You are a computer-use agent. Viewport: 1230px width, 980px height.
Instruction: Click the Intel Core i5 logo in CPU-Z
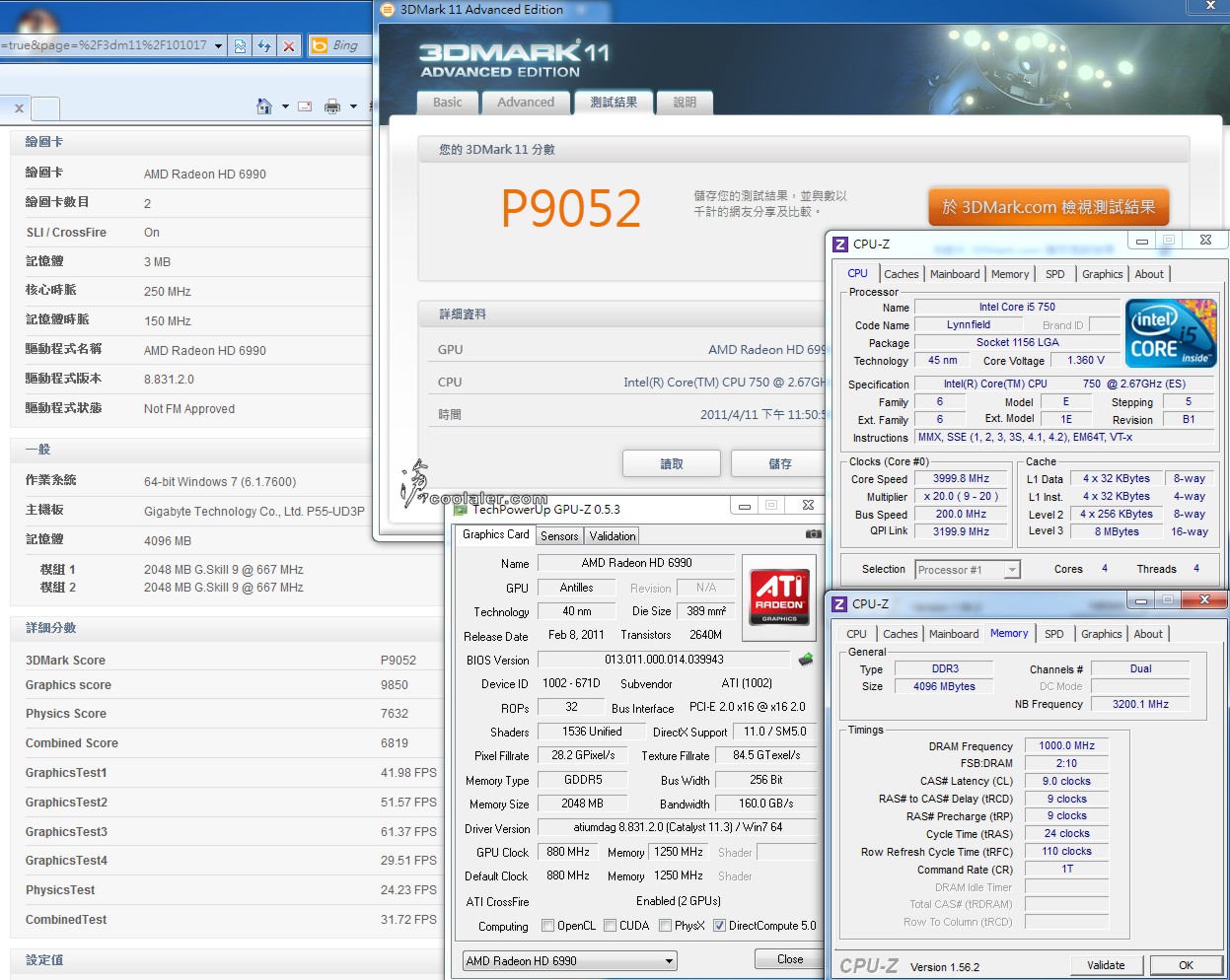tap(1171, 333)
